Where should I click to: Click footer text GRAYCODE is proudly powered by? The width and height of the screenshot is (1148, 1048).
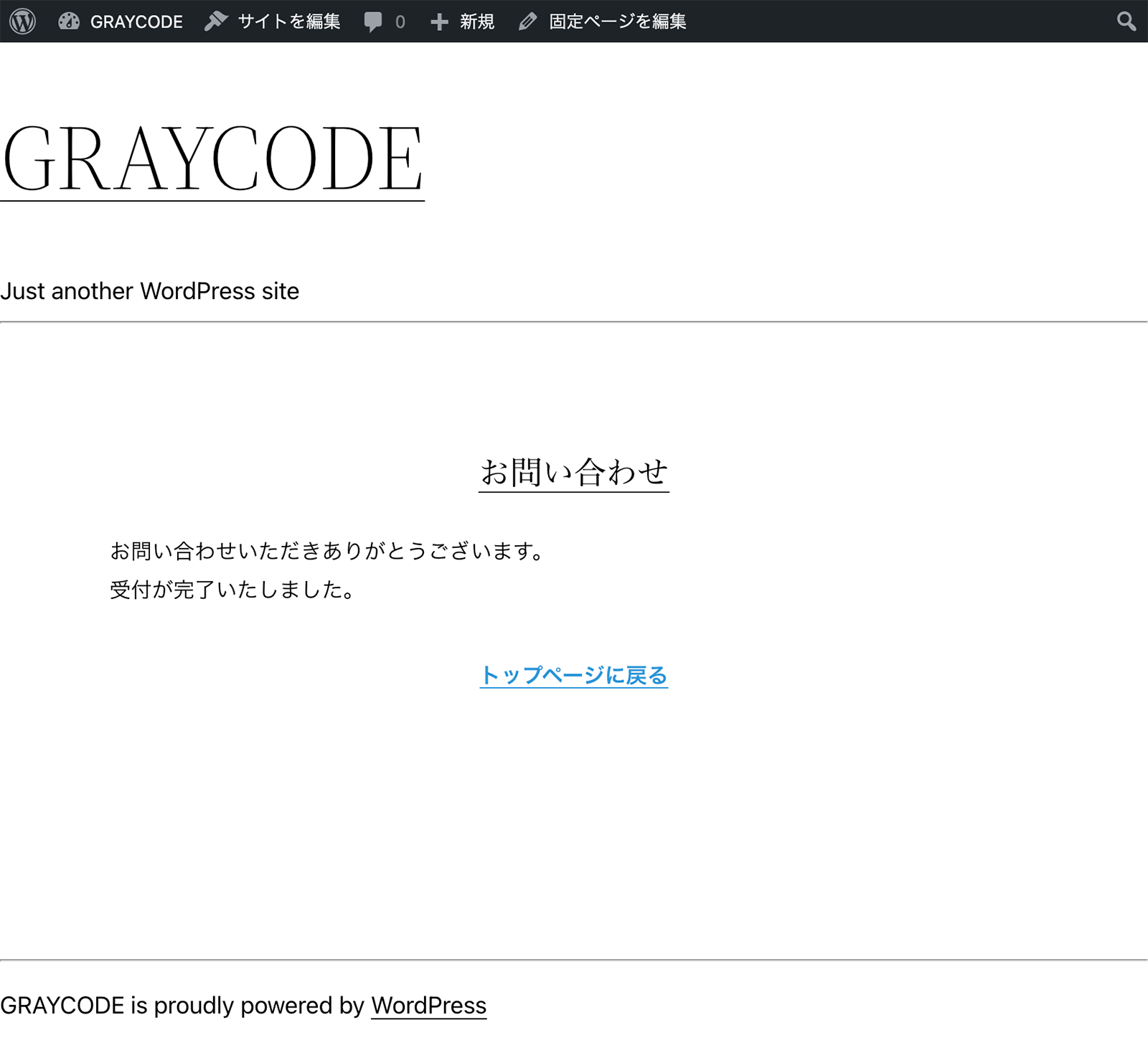182,1006
